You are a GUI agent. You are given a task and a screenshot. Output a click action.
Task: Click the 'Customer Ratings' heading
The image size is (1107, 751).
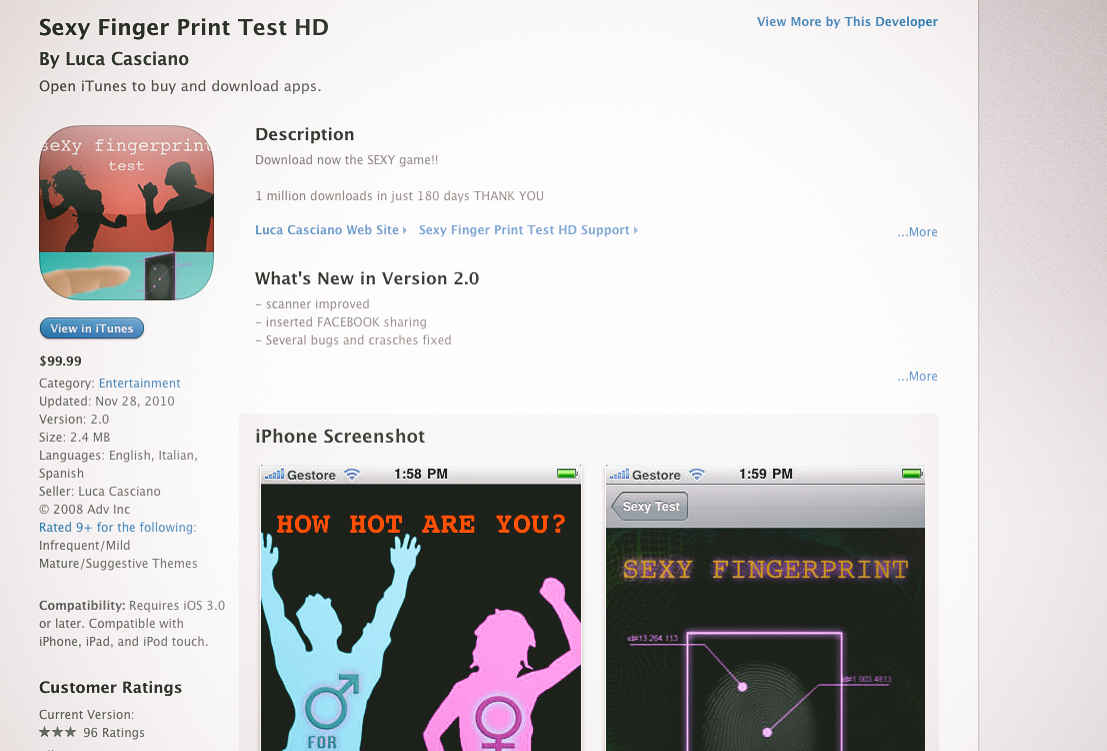[x=110, y=687]
